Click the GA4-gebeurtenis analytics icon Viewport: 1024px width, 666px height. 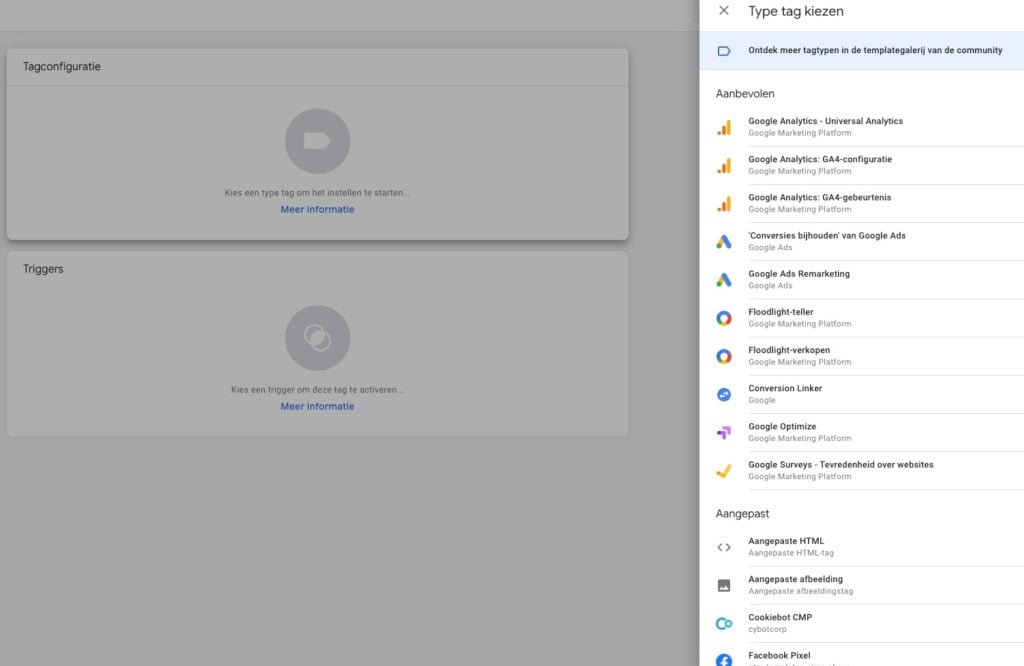[724, 204]
